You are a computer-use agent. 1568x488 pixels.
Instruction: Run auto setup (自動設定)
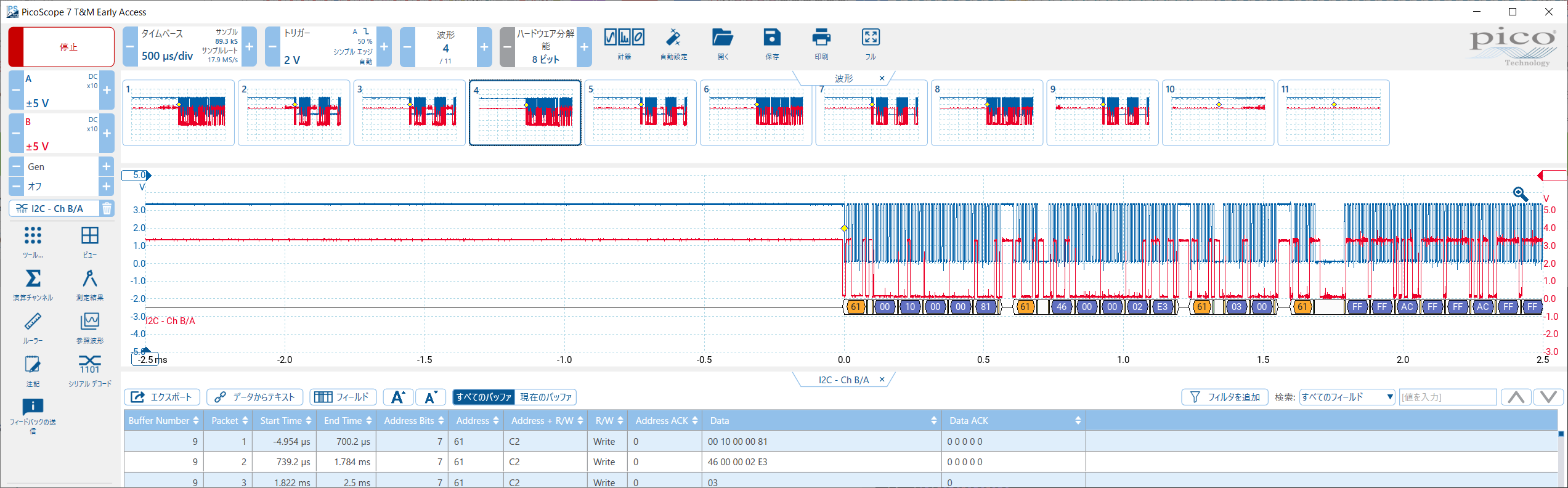coord(673,44)
